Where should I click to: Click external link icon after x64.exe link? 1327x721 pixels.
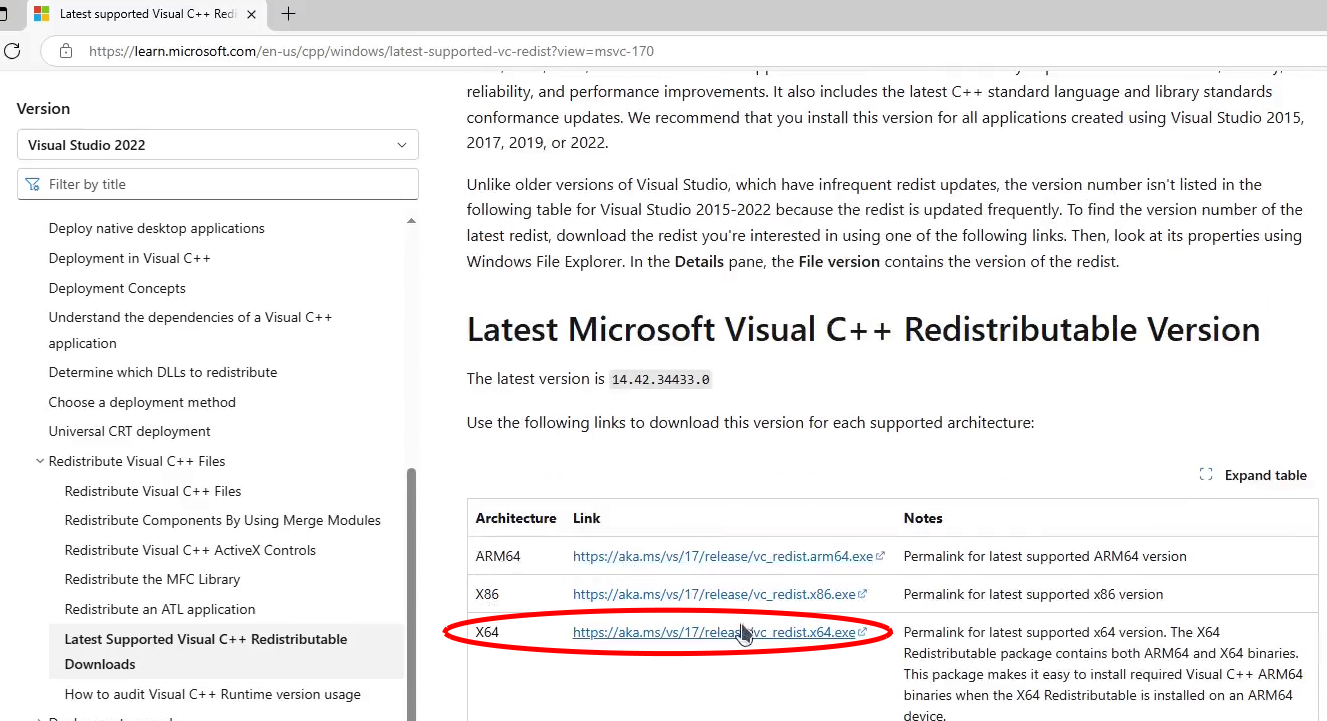(862, 632)
